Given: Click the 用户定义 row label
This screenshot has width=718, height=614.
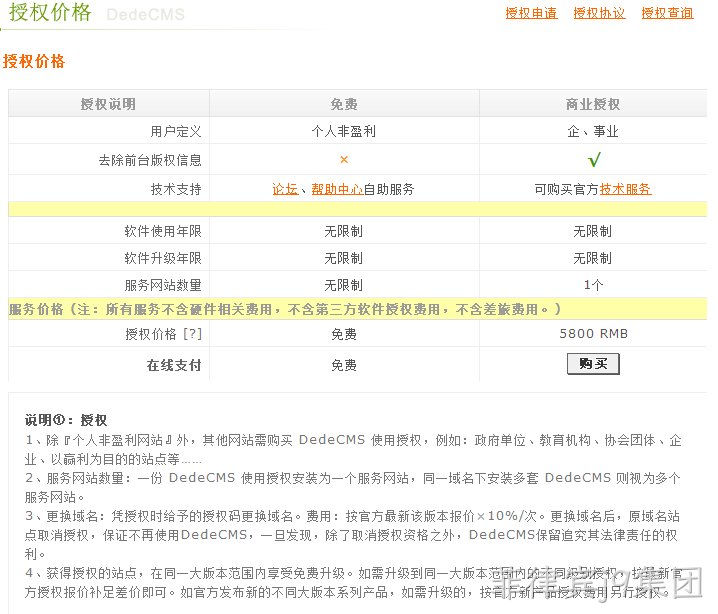Looking at the screenshot, I should tap(176, 131).
